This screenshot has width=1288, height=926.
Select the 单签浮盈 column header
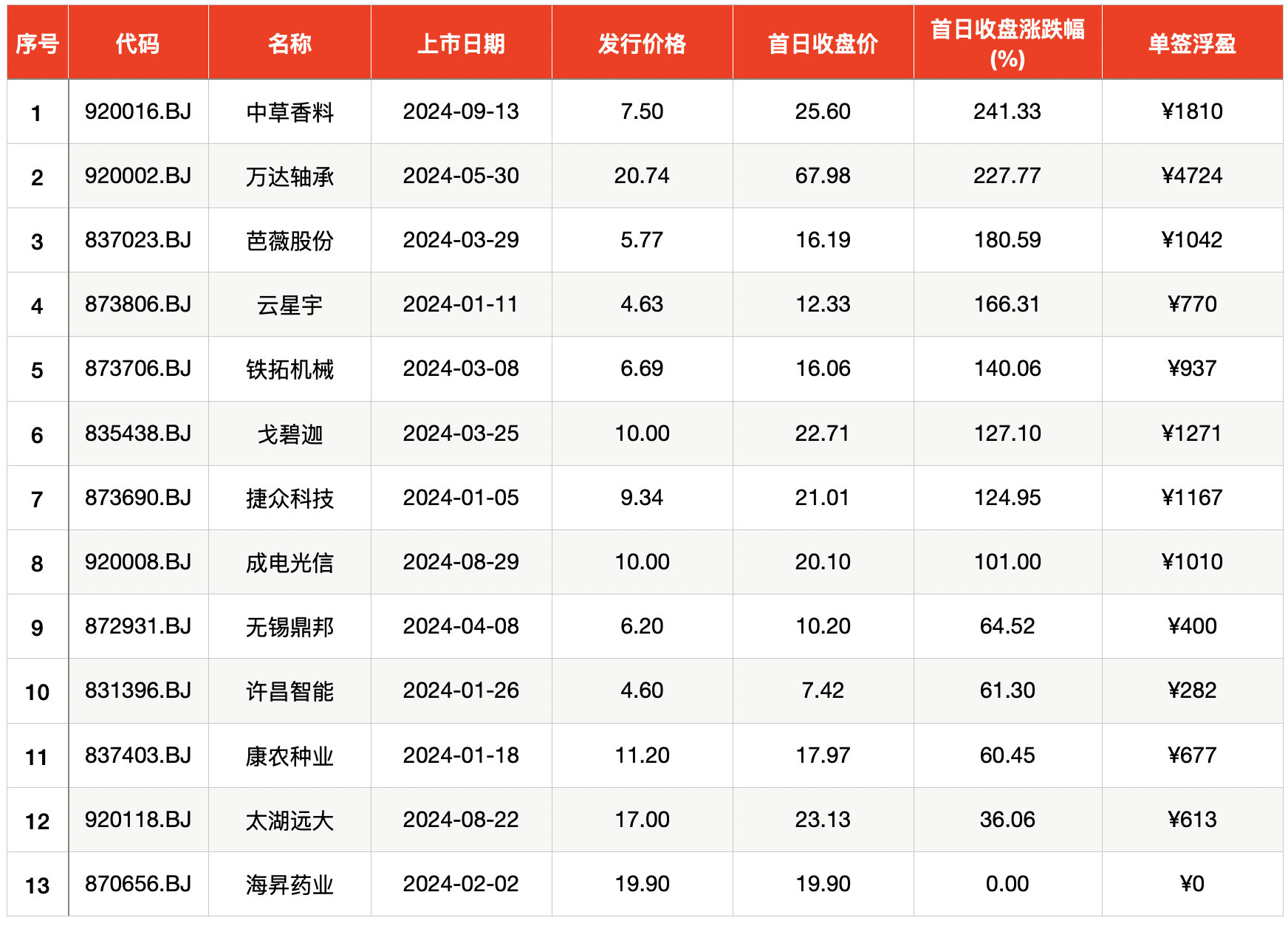pyautogui.click(x=1192, y=44)
